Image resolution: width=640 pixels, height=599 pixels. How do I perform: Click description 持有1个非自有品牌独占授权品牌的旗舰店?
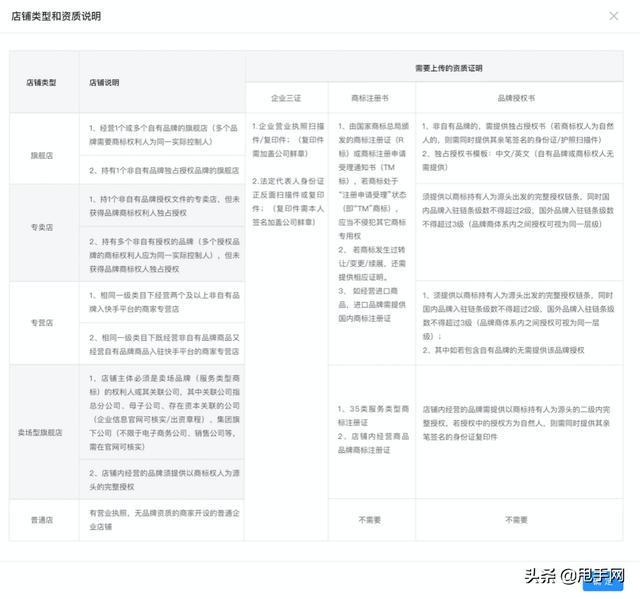164,170
